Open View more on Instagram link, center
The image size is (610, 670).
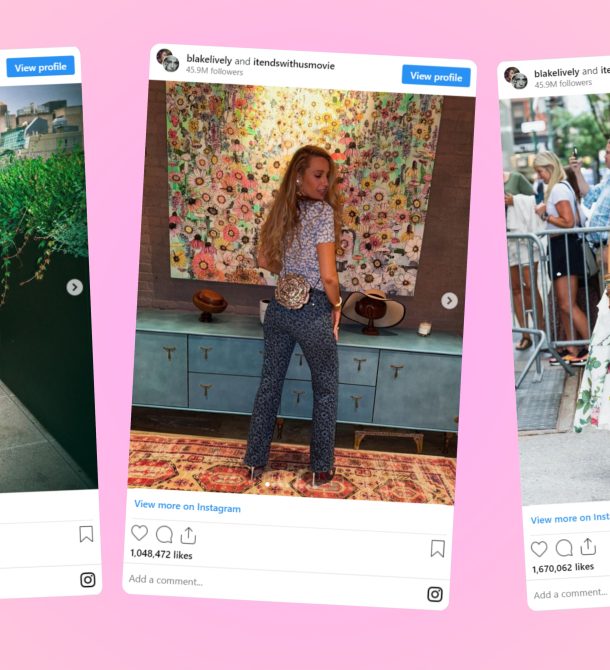[x=187, y=506]
